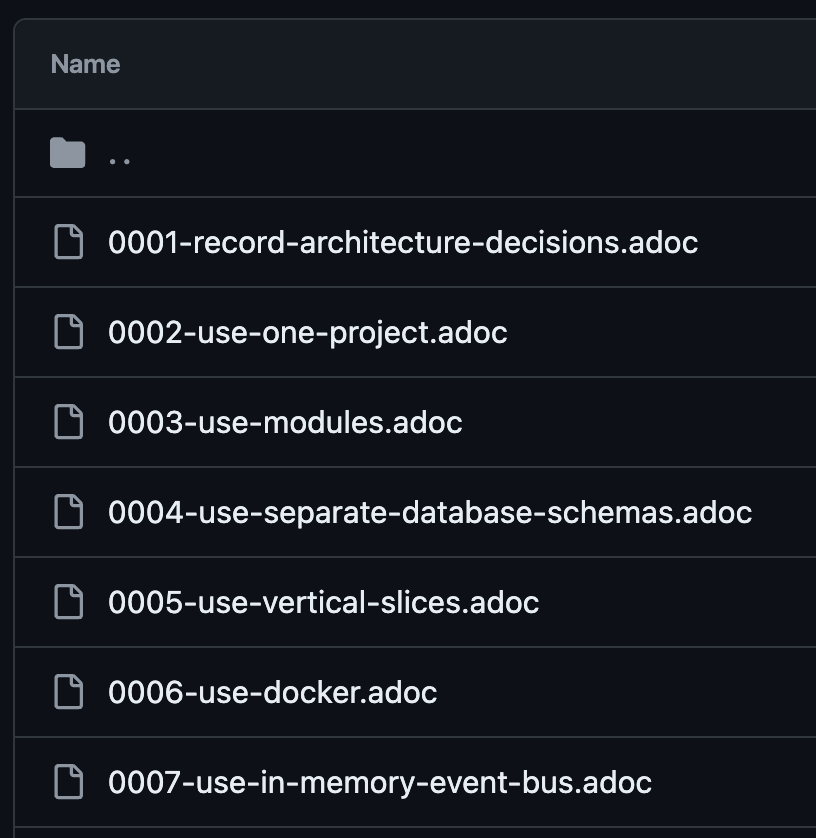Open the 0005-use-vertical-slices.adoc file
Screen dimensions: 816x838
323,602
